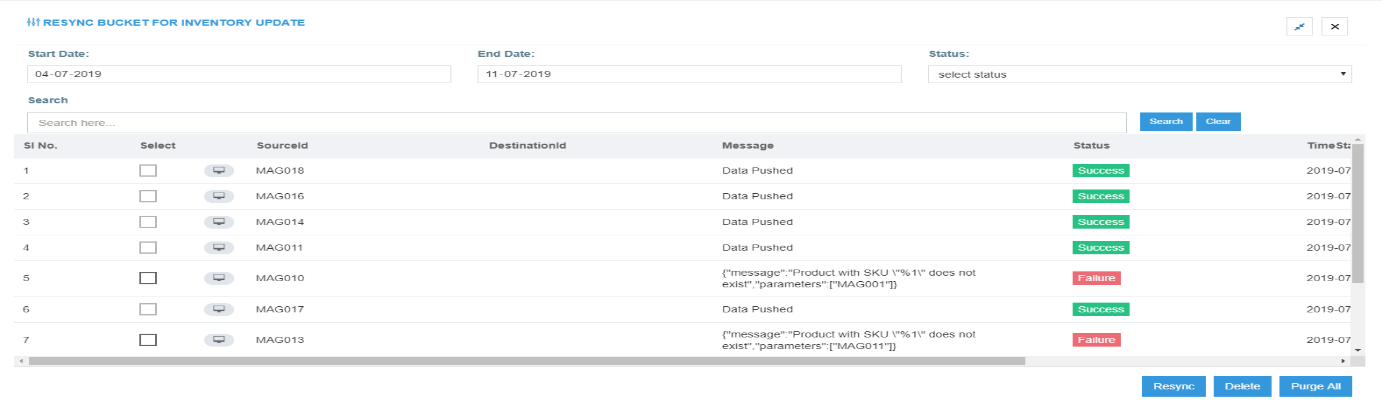Screen dimensions: 1382x412
Task: Open the select status dropdown
Action: tap(1139, 74)
